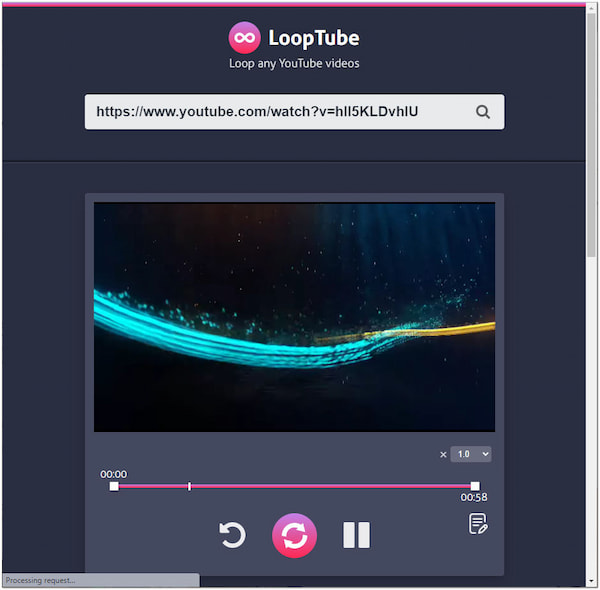Click the "Processing request..." status text
This screenshot has width=600, height=590.
(x=40, y=580)
